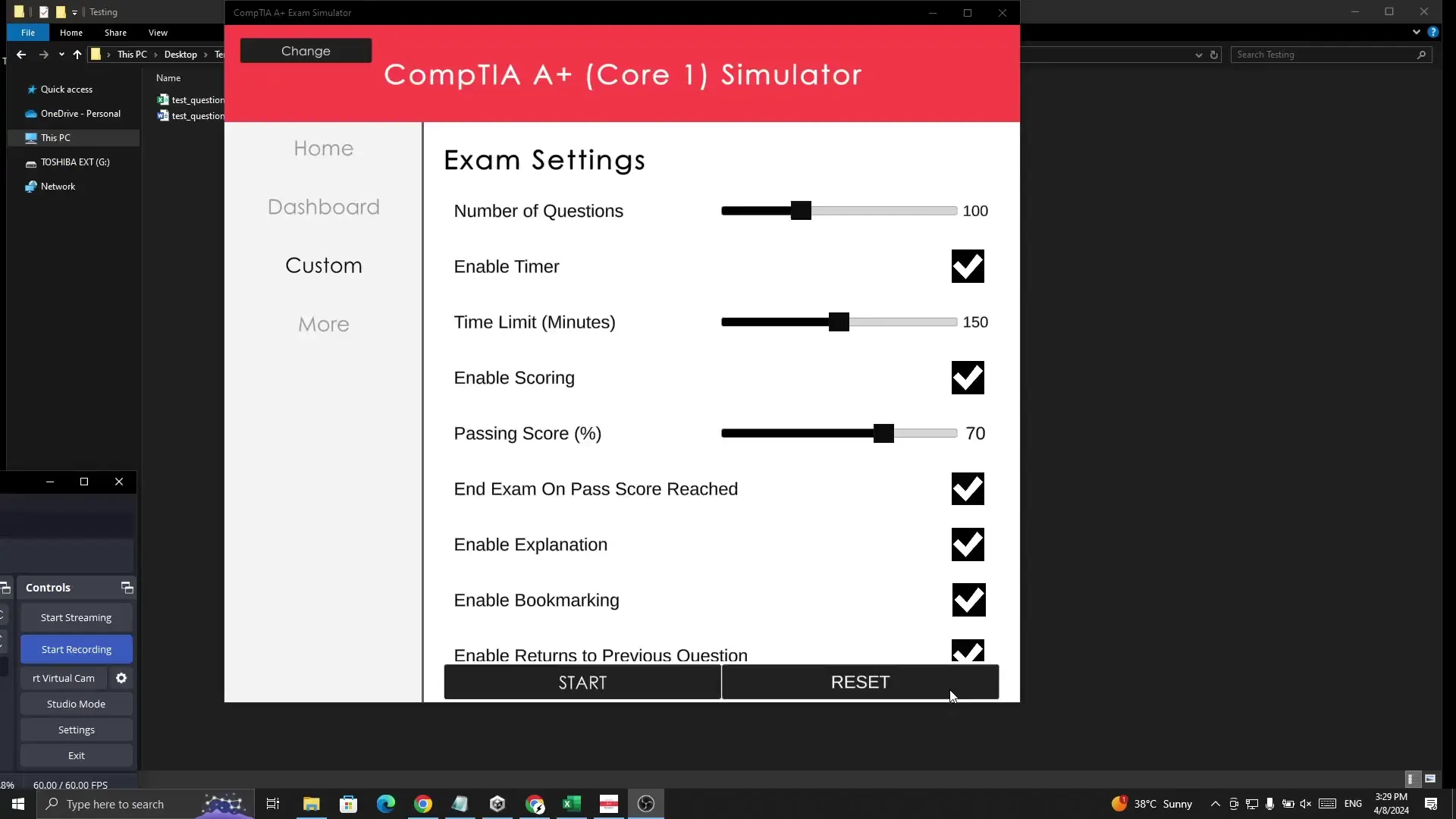Image resolution: width=1456 pixels, height=819 pixels.
Task: Show hidden system tray icons
Action: click(1215, 804)
